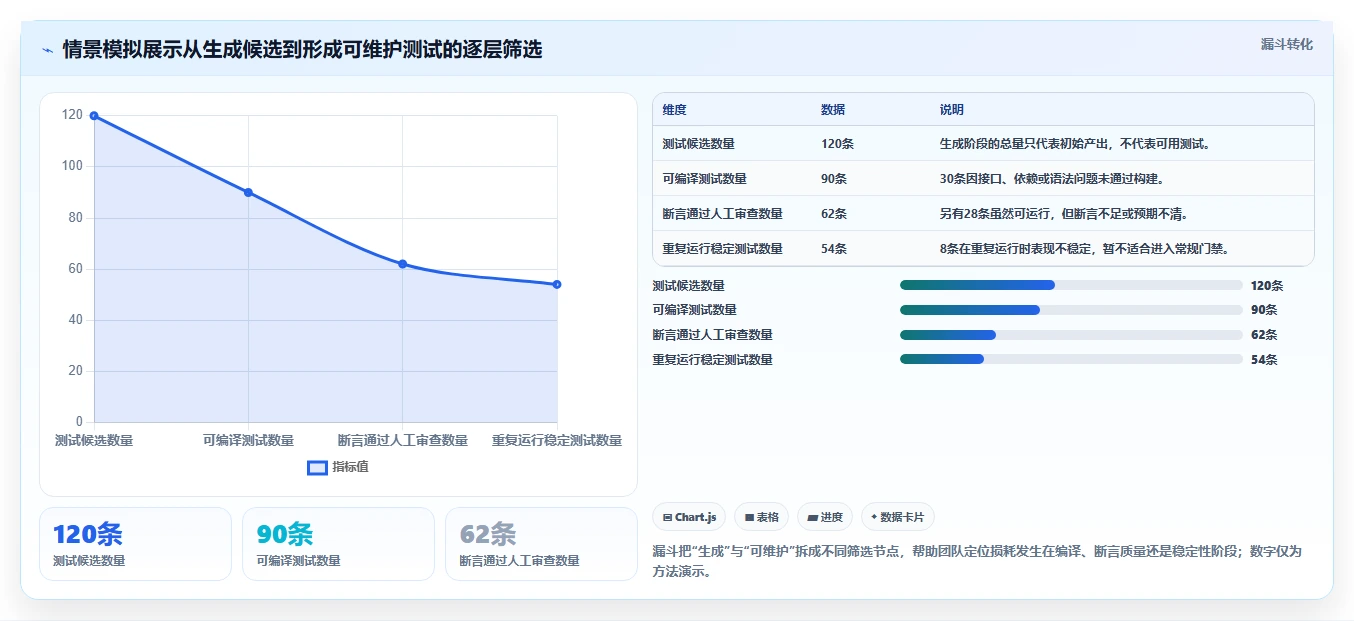Click the 可编译测试数量 table row label

(704, 179)
